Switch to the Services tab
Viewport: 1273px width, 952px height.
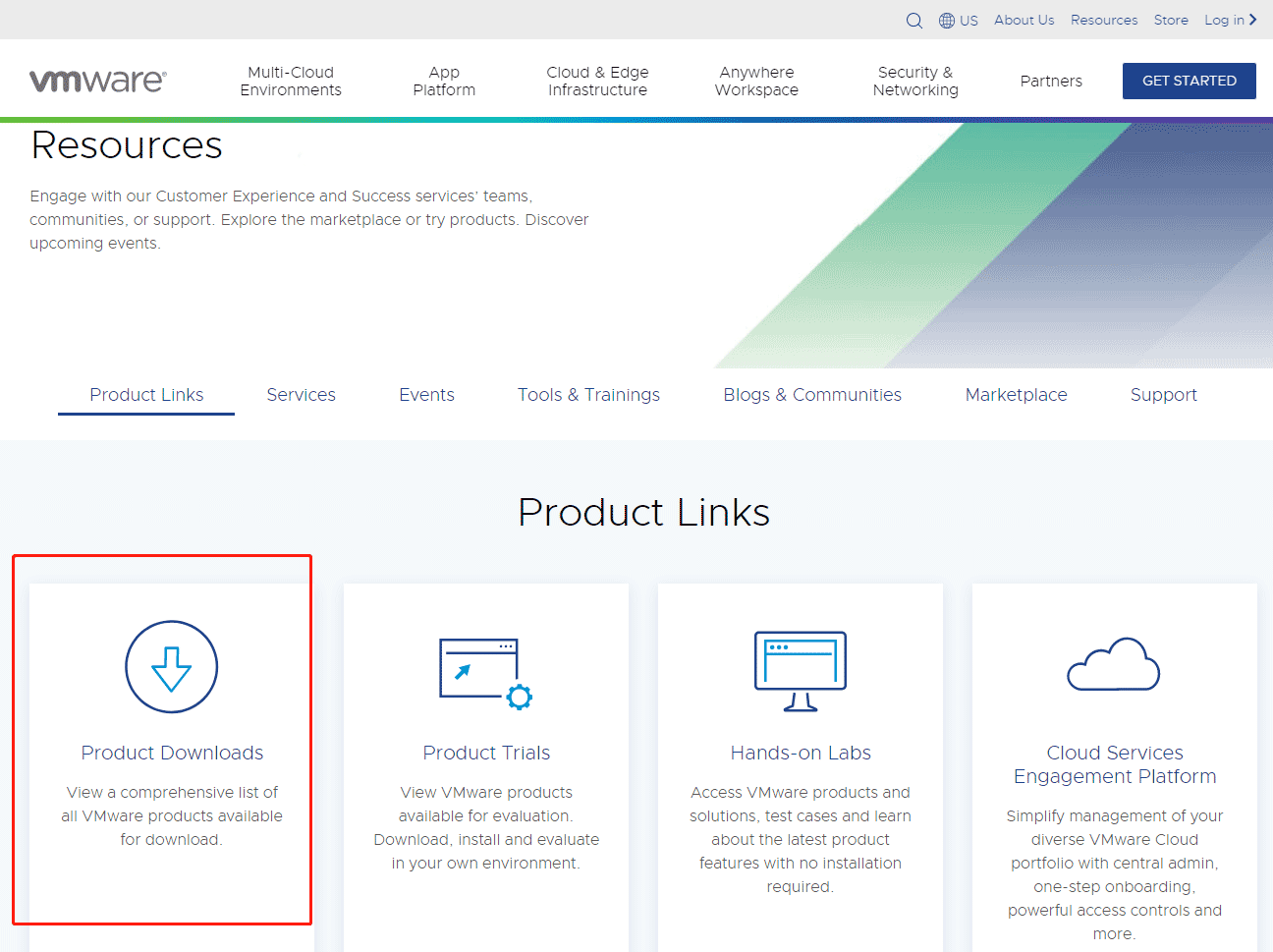click(301, 395)
